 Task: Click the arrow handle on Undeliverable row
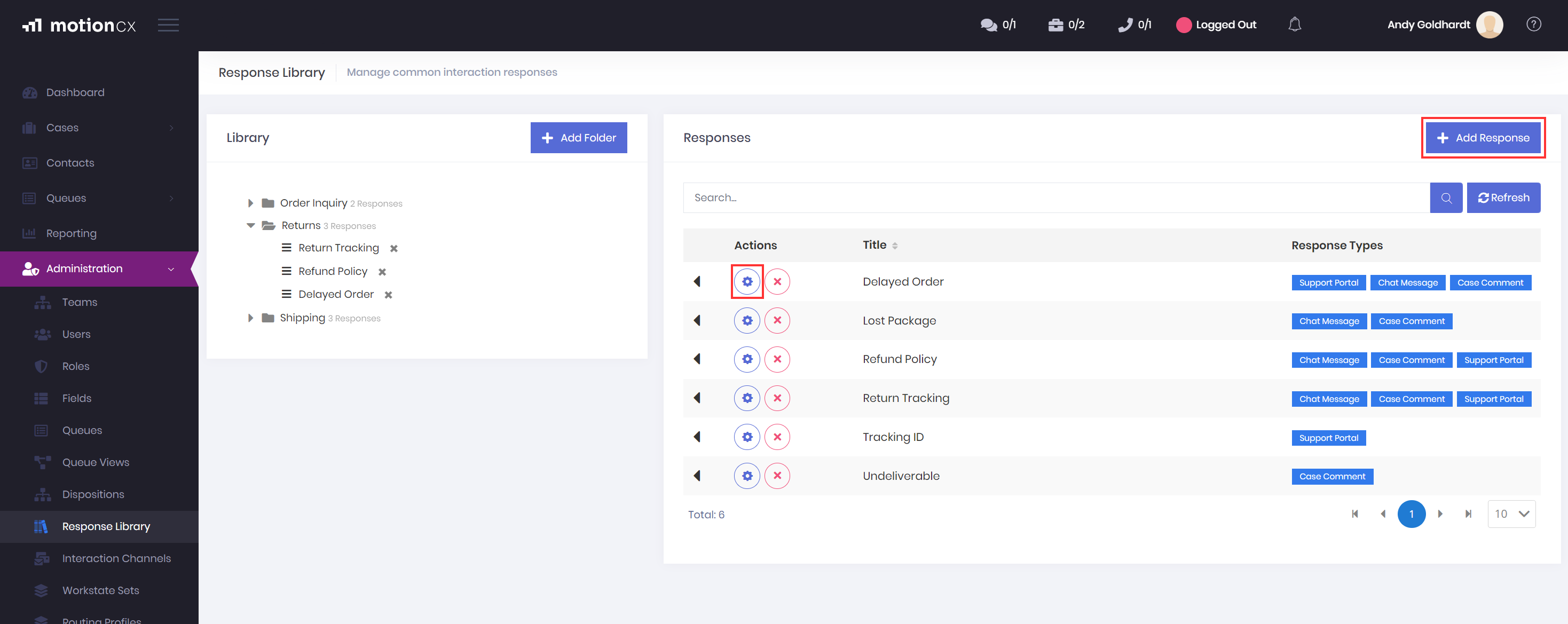tap(697, 476)
